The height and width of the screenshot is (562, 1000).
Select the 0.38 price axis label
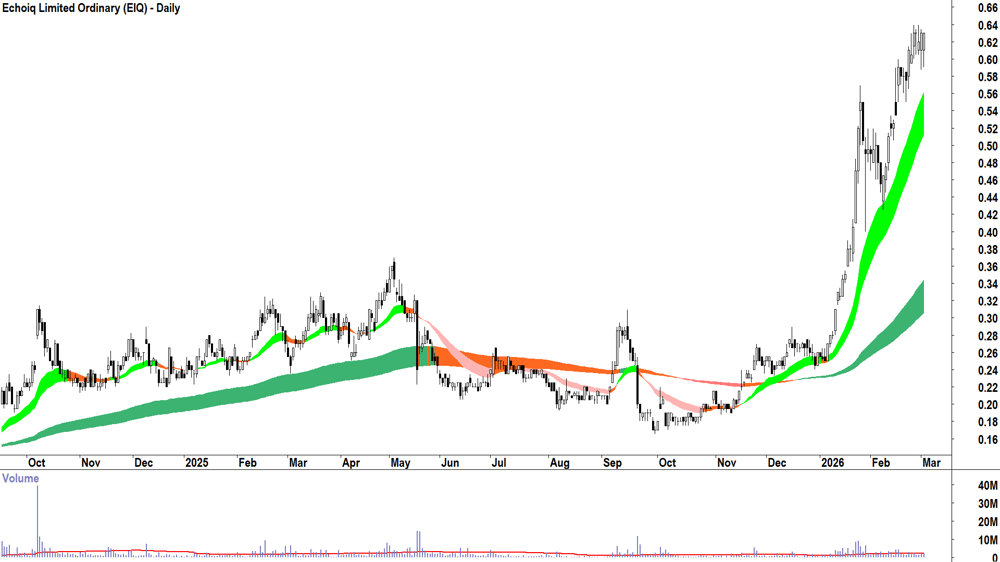[x=988, y=249]
